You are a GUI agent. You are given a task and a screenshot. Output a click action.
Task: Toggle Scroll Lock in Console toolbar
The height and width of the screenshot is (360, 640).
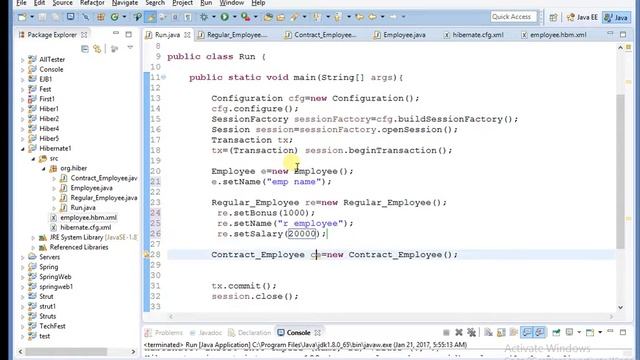pos(501,333)
